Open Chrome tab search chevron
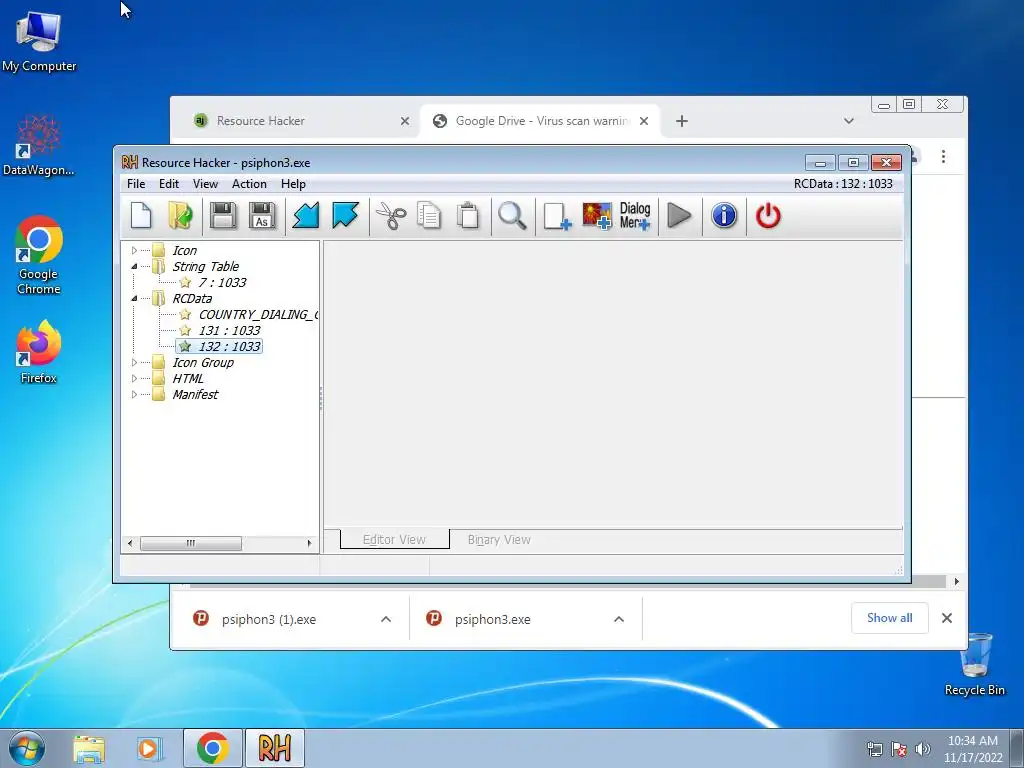 tap(848, 121)
